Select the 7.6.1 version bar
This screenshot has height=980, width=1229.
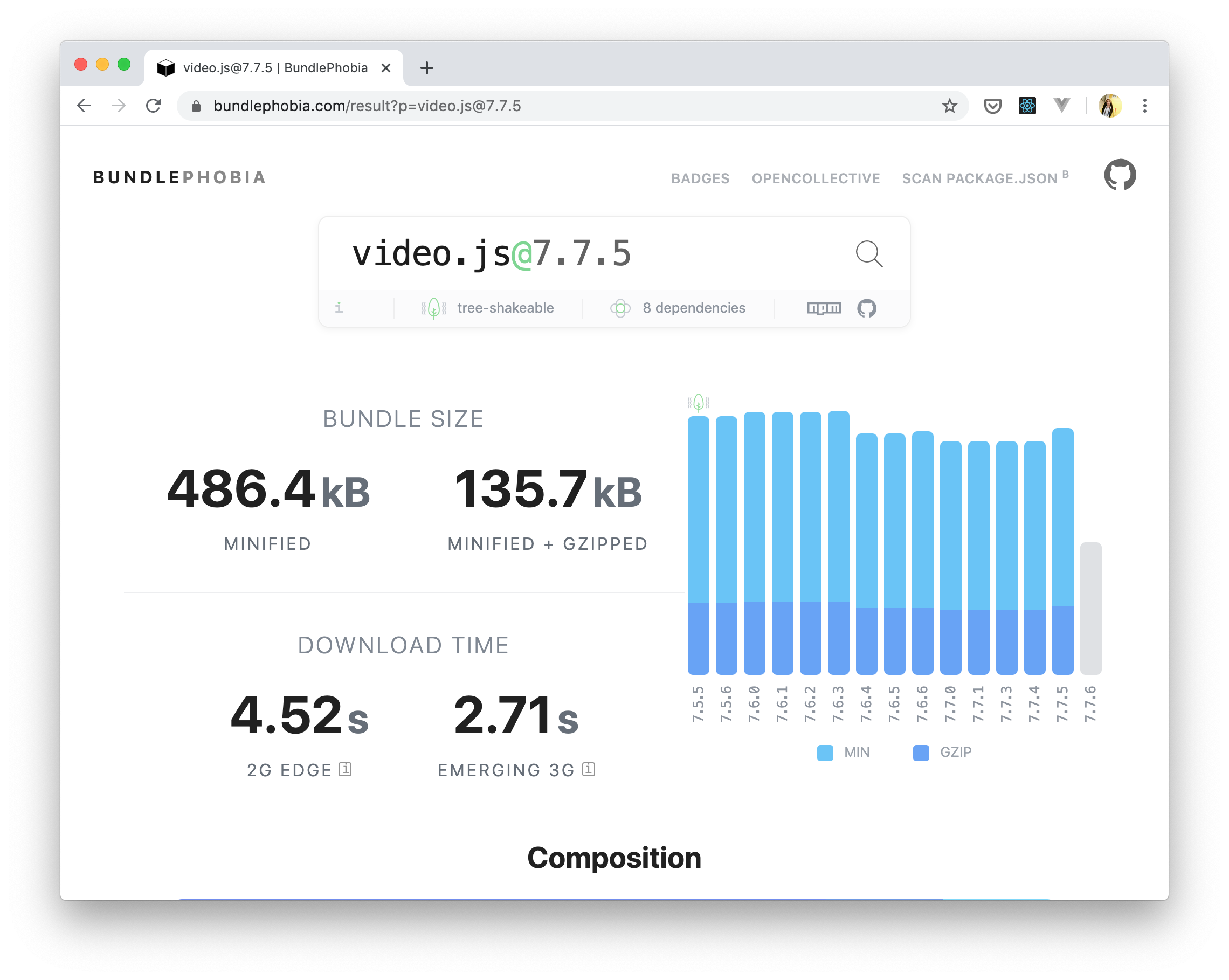(782, 543)
